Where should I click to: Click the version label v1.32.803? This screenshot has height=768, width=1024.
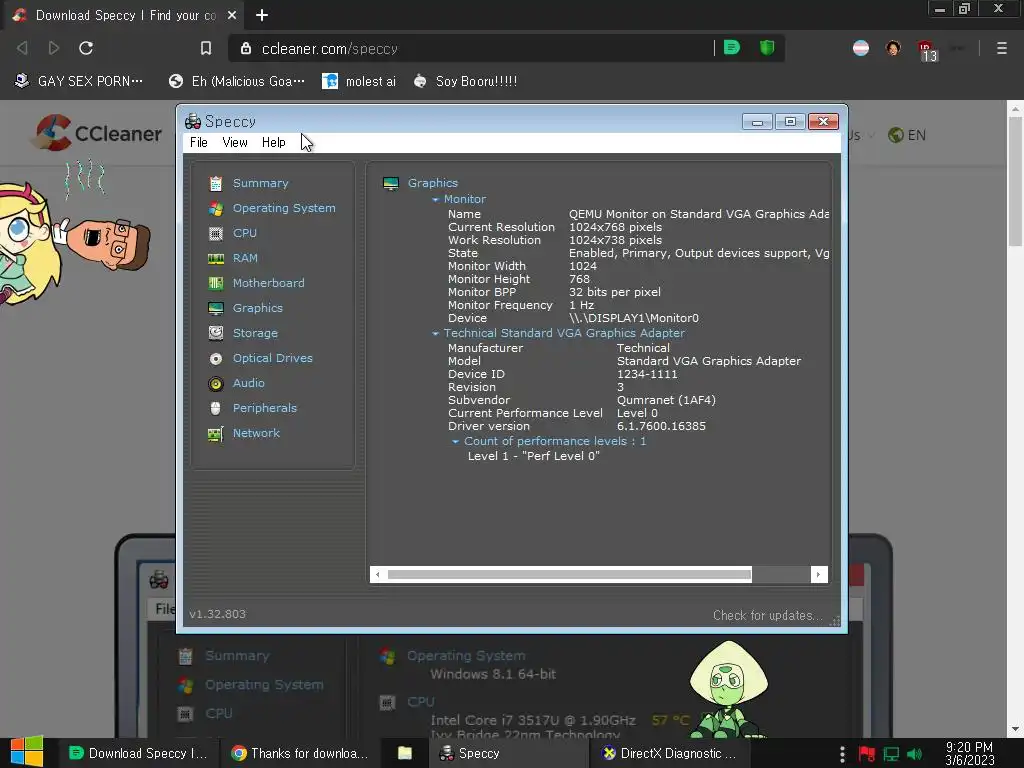pos(217,615)
